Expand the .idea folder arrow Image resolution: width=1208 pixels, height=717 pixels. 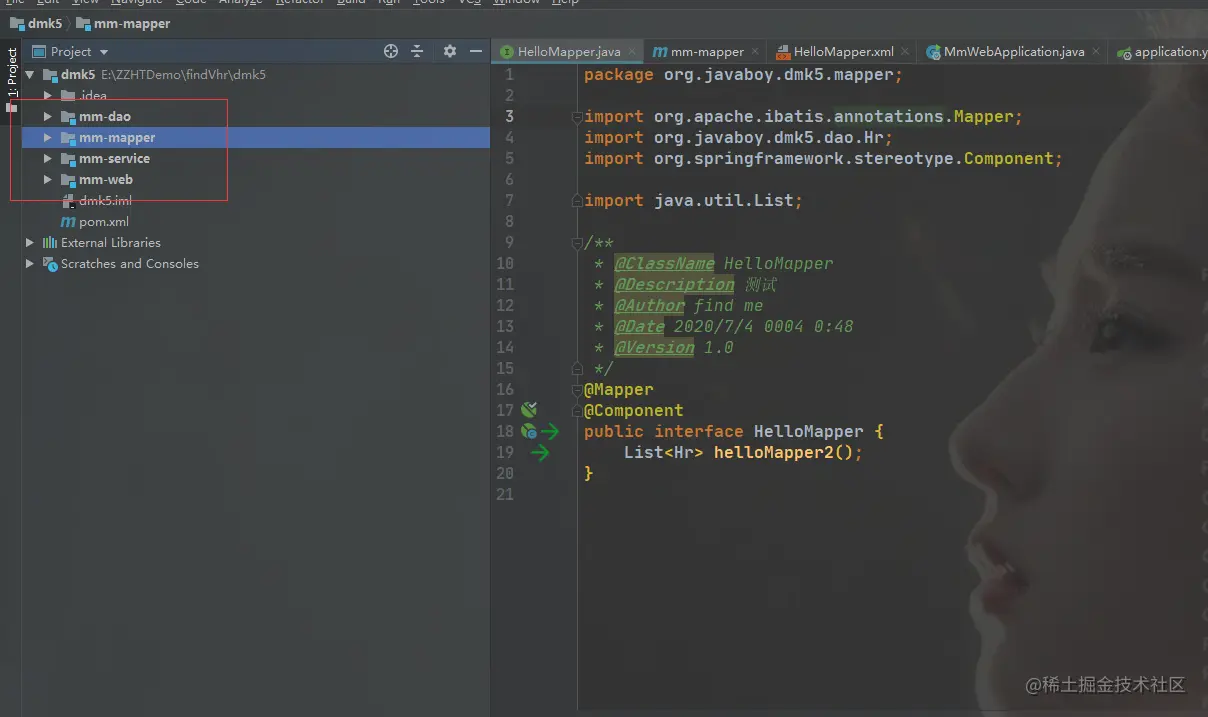click(47, 96)
